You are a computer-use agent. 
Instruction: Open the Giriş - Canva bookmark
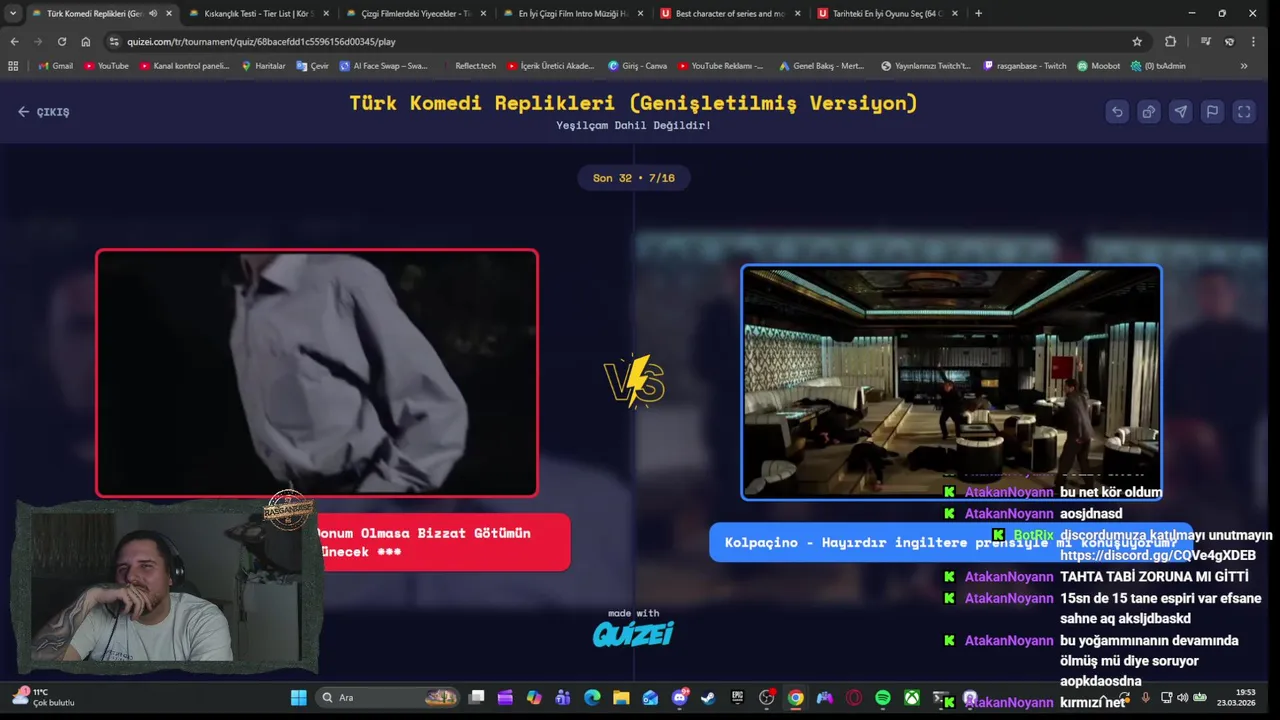click(x=637, y=66)
